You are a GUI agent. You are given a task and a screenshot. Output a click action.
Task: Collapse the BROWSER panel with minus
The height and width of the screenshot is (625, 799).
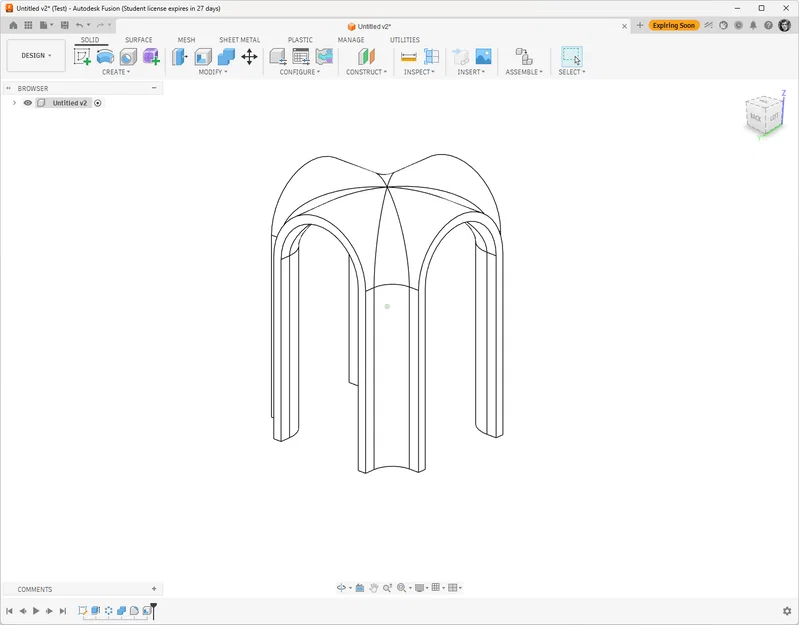154,88
